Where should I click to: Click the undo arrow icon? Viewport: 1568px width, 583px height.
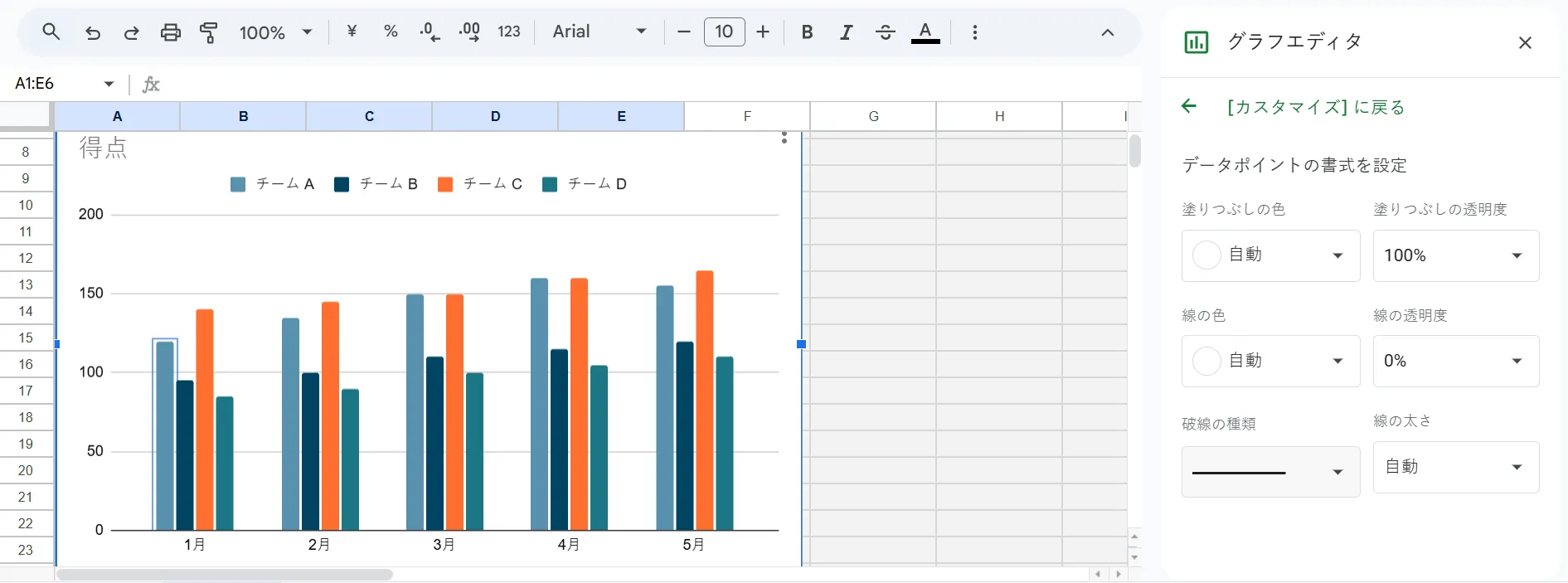coord(93,32)
